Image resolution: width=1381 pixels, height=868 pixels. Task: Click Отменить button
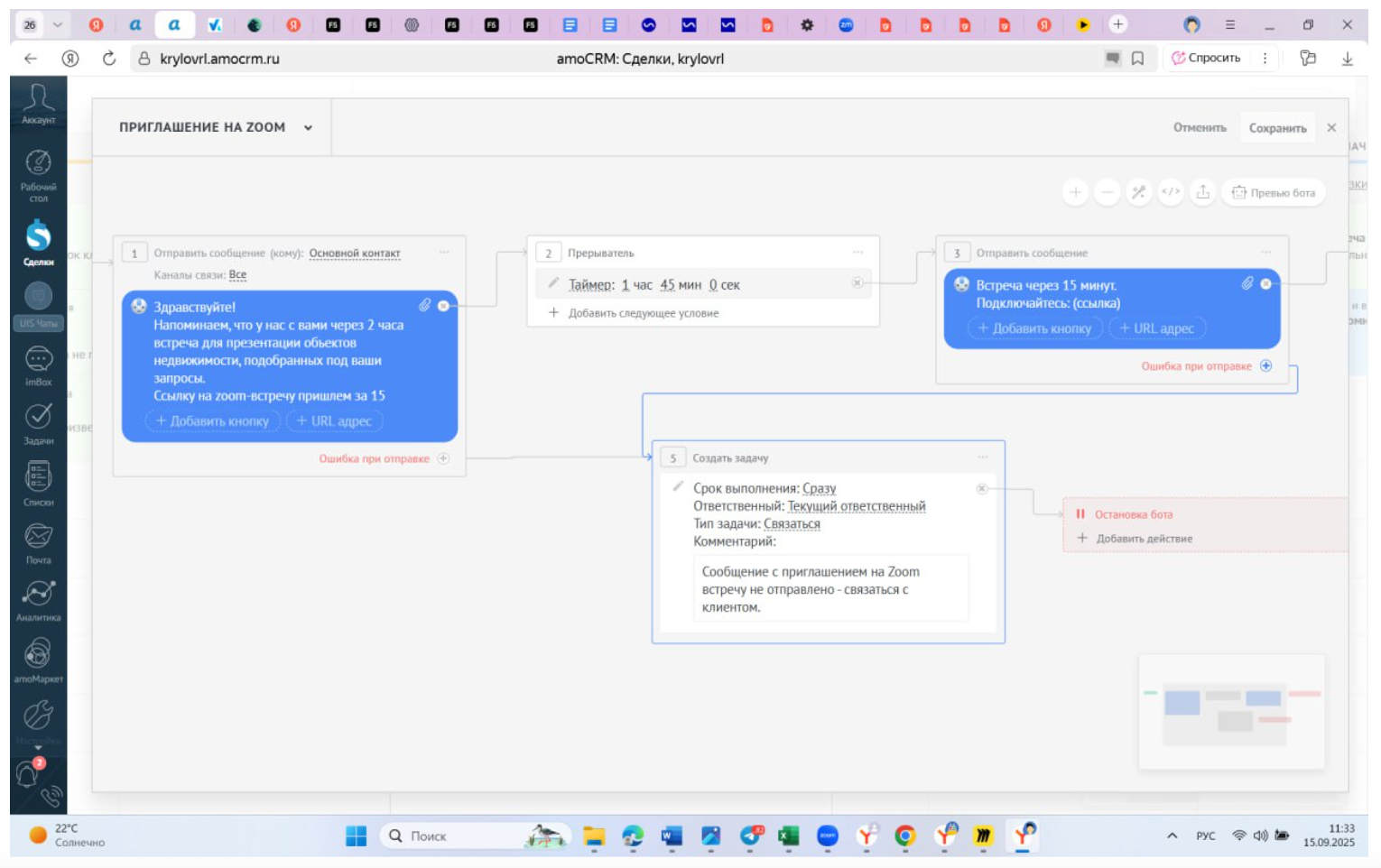(x=1200, y=128)
